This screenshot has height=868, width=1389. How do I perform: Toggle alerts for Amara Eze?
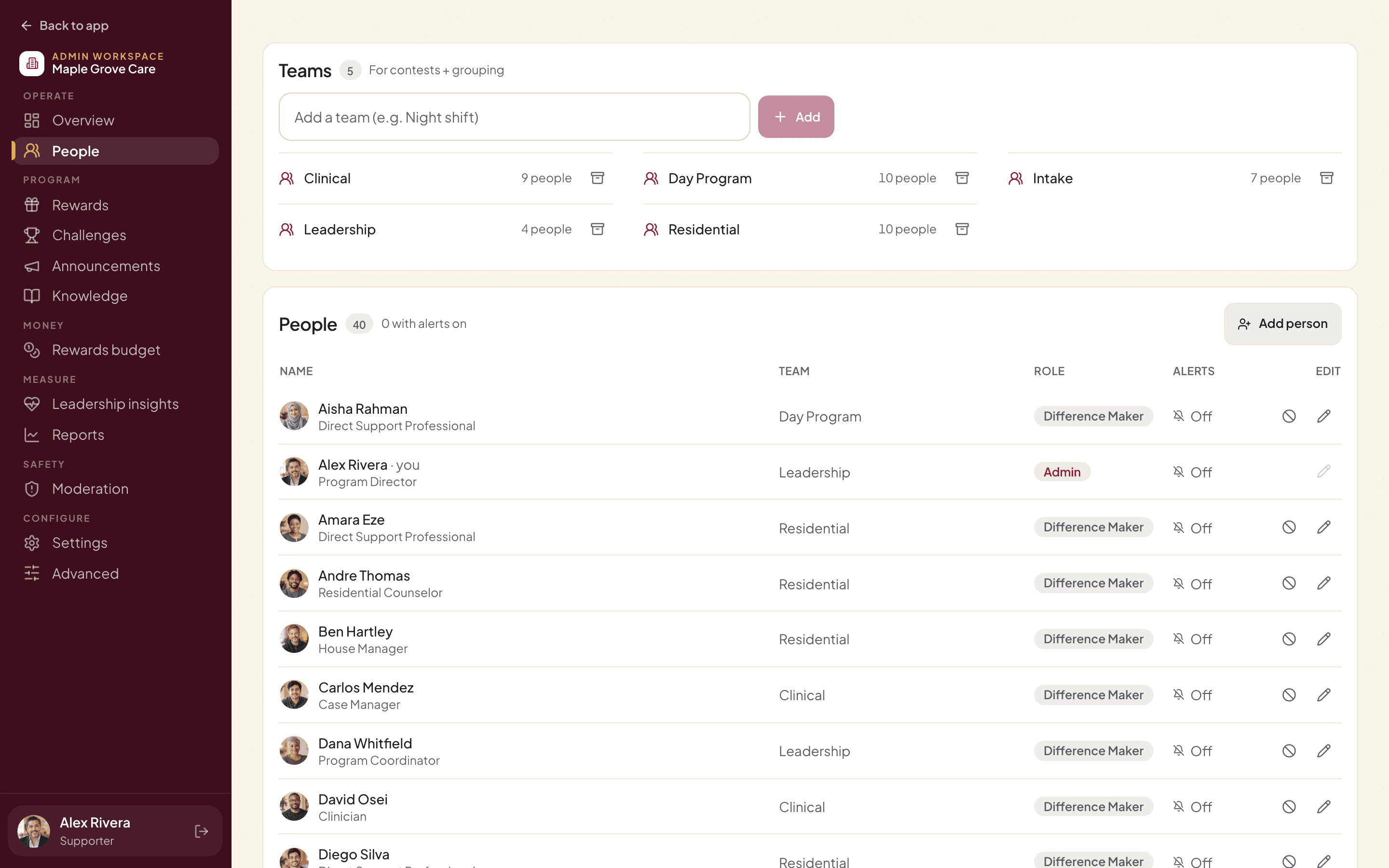[1192, 528]
